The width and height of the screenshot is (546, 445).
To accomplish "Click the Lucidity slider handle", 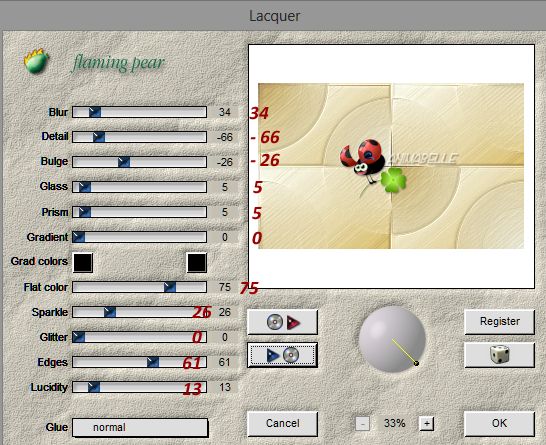I will coord(94,387).
